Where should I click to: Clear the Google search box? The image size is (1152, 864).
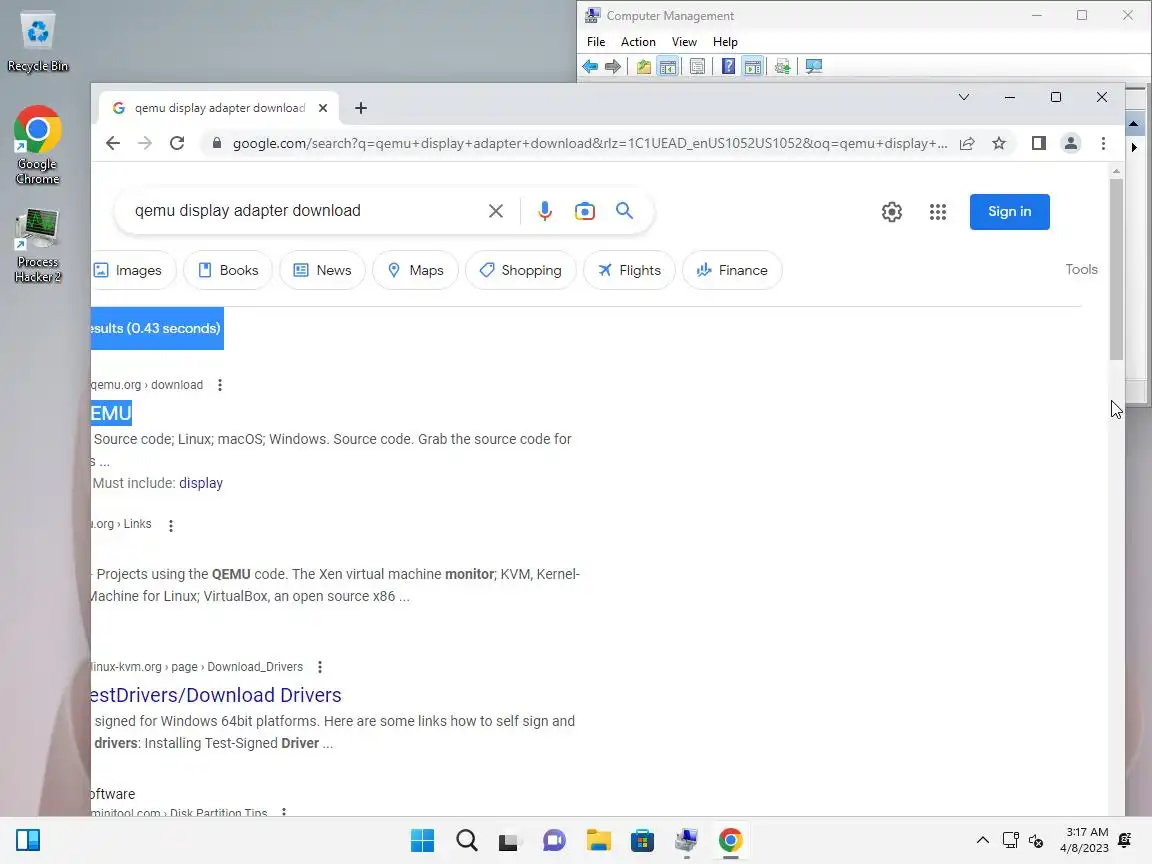(496, 212)
